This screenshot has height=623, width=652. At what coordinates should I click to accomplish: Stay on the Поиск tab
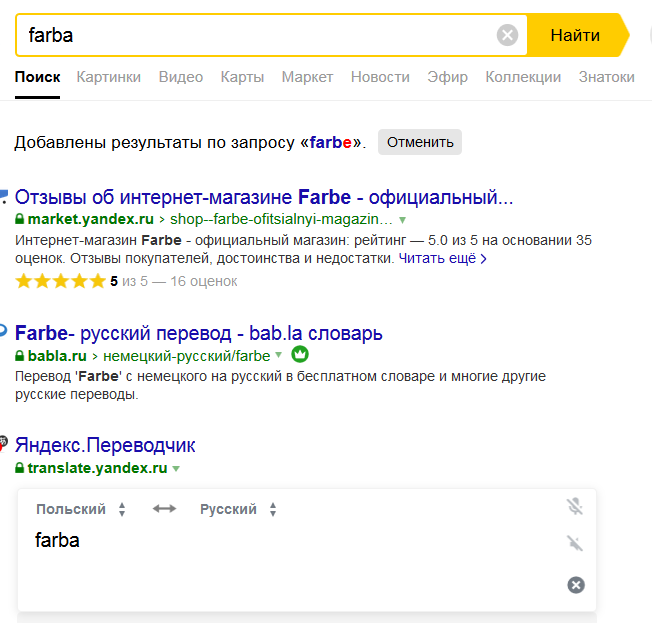click(37, 77)
